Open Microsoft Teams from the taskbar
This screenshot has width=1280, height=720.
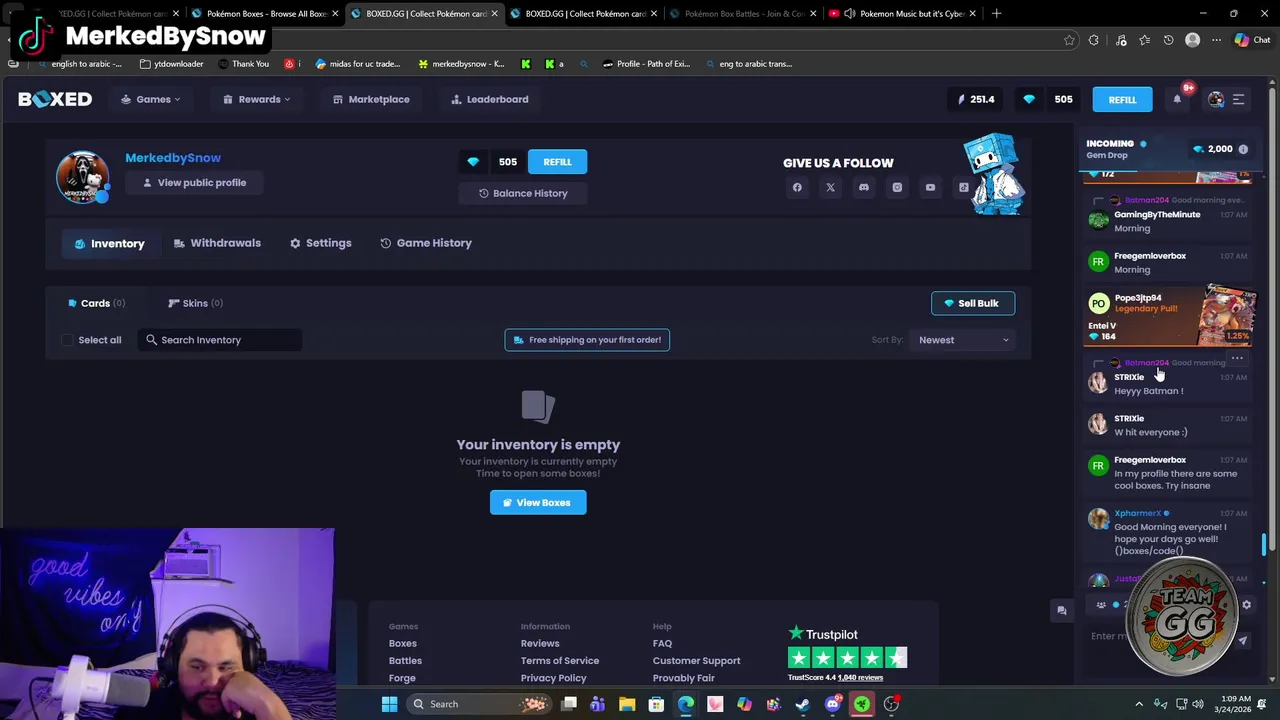pyautogui.click(x=598, y=704)
